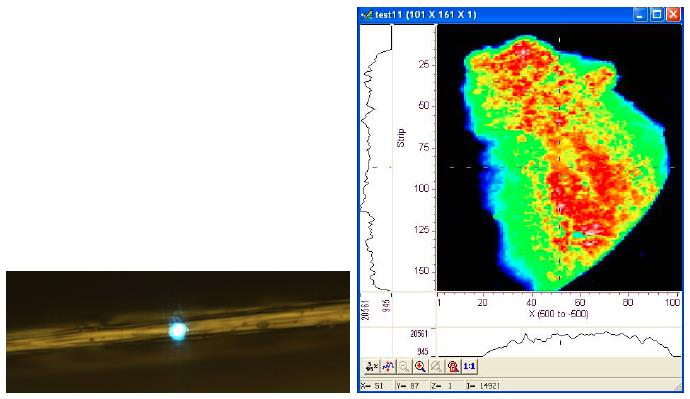Toggle the cross-section profile graph icon
The width and height of the screenshot is (690, 399).
[x=388, y=366]
